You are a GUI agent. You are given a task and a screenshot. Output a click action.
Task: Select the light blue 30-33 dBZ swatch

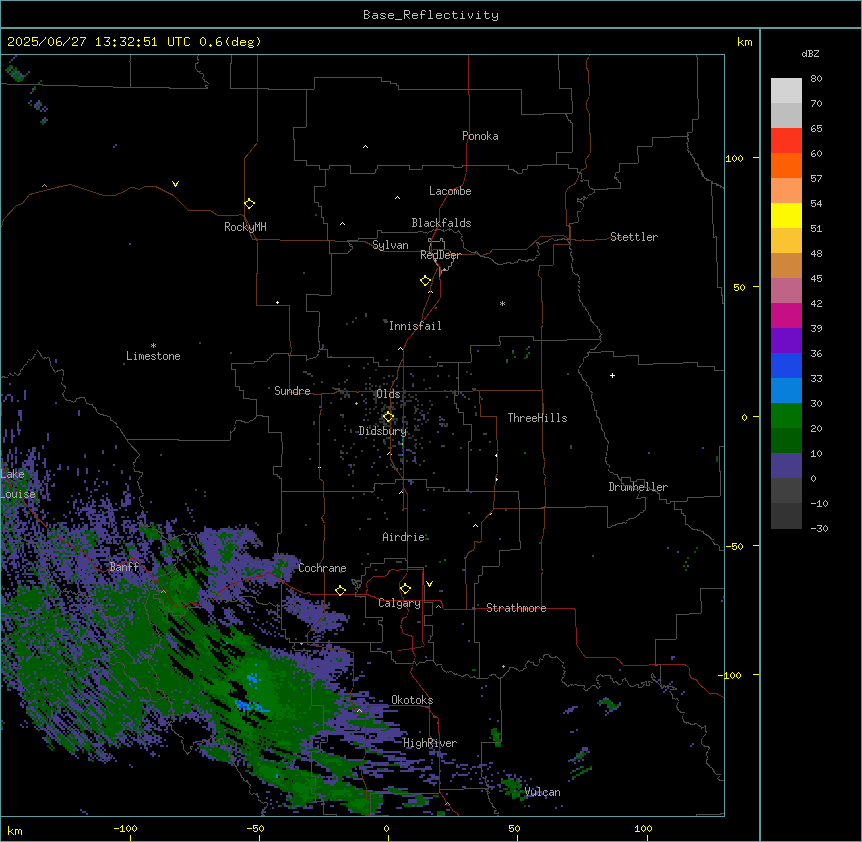(786, 391)
